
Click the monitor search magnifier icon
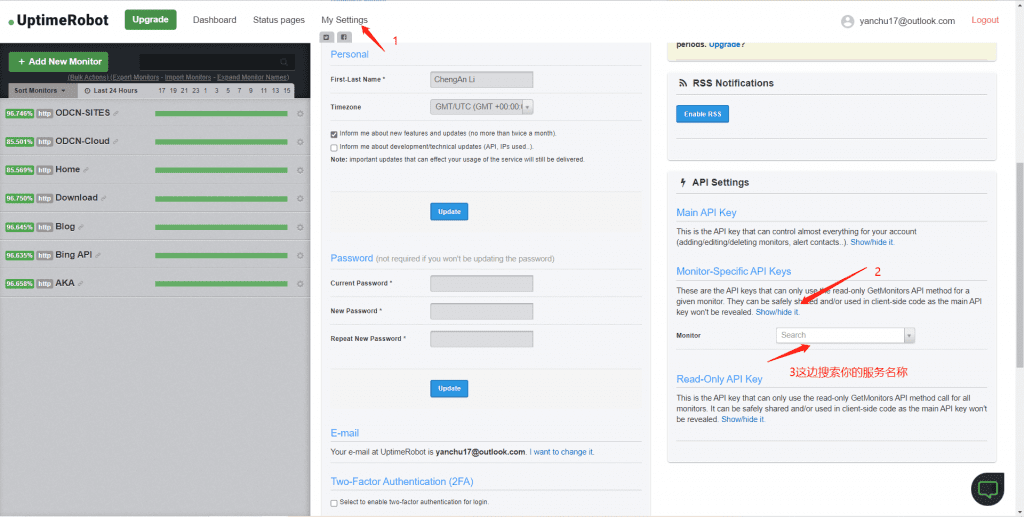coord(284,62)
